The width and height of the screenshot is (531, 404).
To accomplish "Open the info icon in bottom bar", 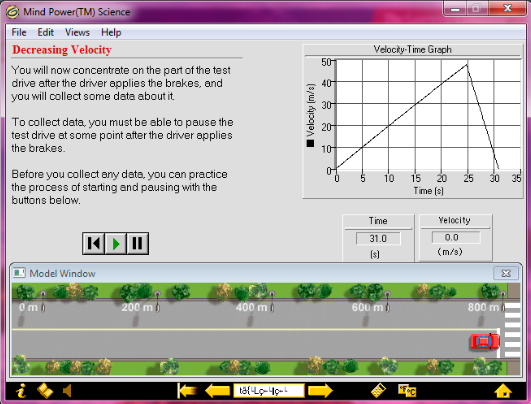I will coord(22,391).
